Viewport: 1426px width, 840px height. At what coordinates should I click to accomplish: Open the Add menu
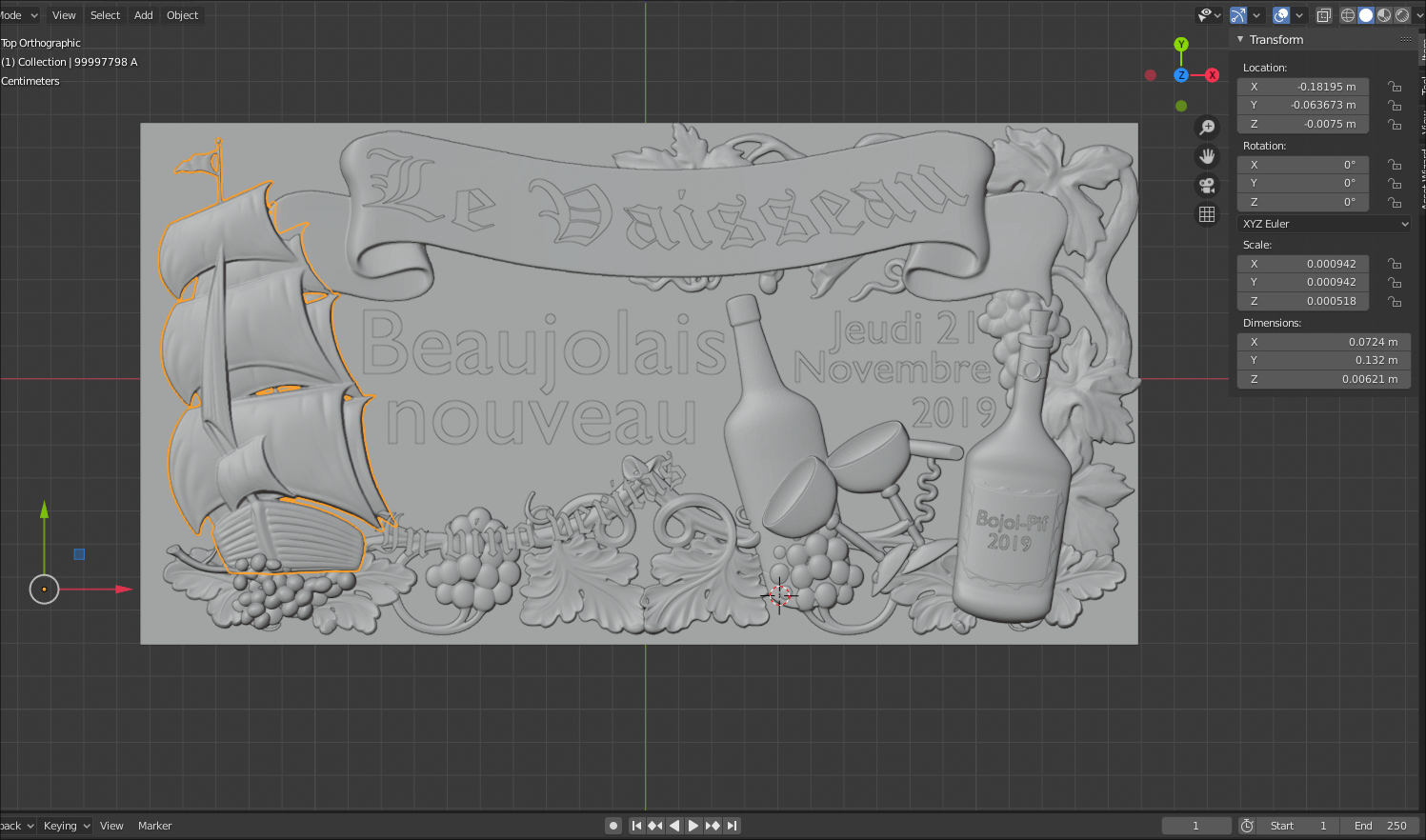(144, 15)
